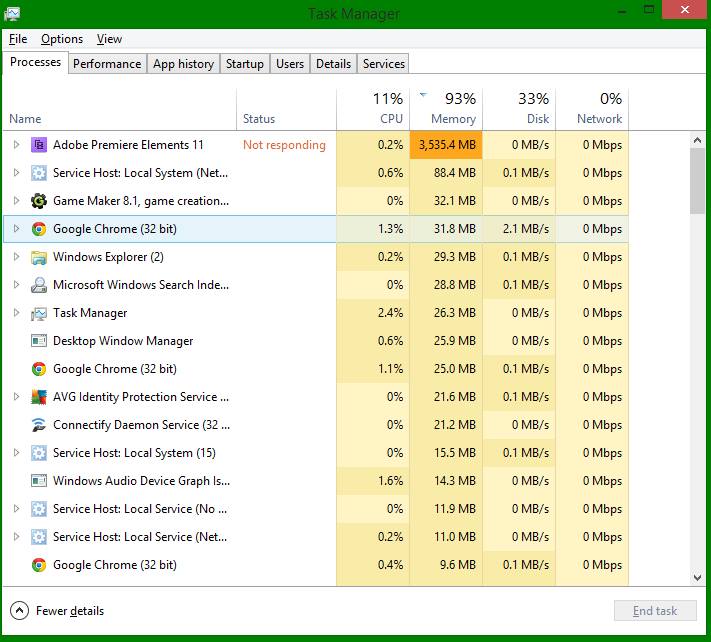Click Fewer details to collapse view
The image size is (711, 642).
[57, 611]
